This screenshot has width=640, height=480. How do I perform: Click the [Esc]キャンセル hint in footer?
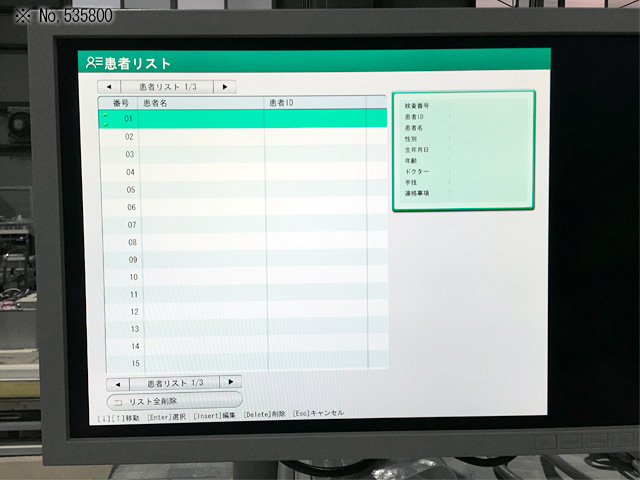click(x=318, y=413)
